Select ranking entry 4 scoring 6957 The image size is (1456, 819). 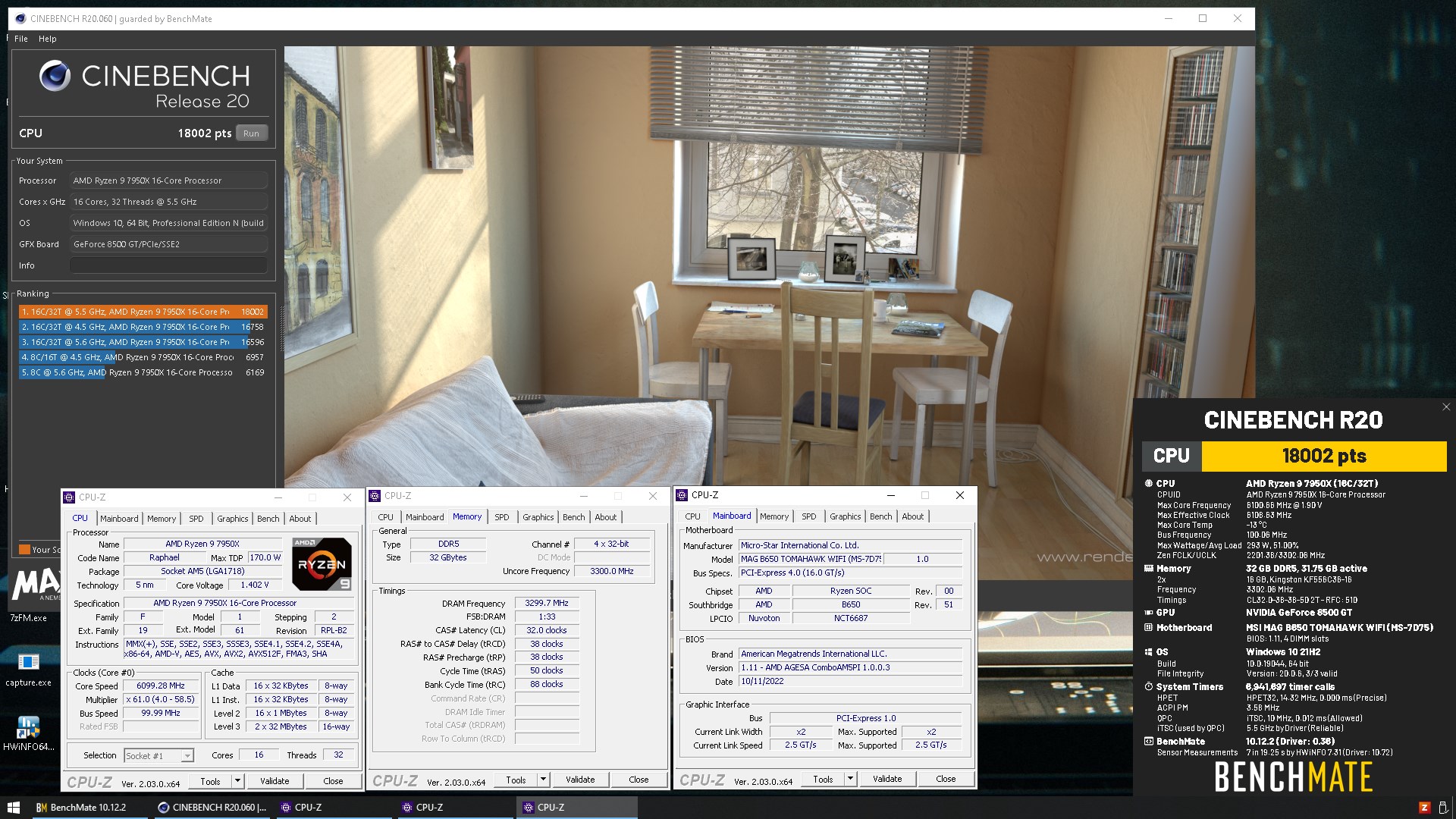coord(143,357)
